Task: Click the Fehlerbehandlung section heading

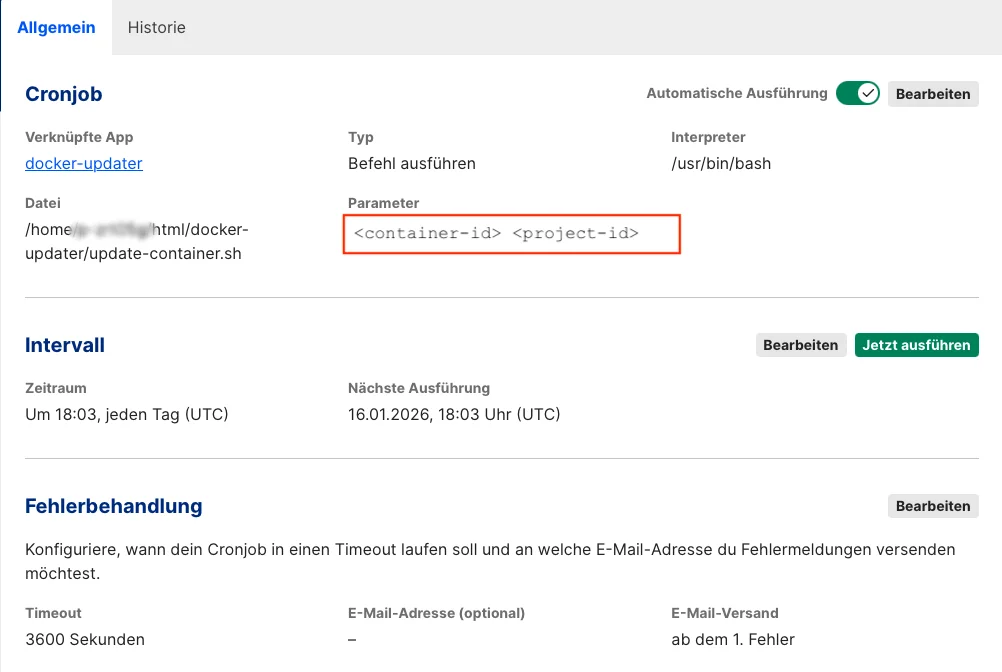Action: pos(113,506)
